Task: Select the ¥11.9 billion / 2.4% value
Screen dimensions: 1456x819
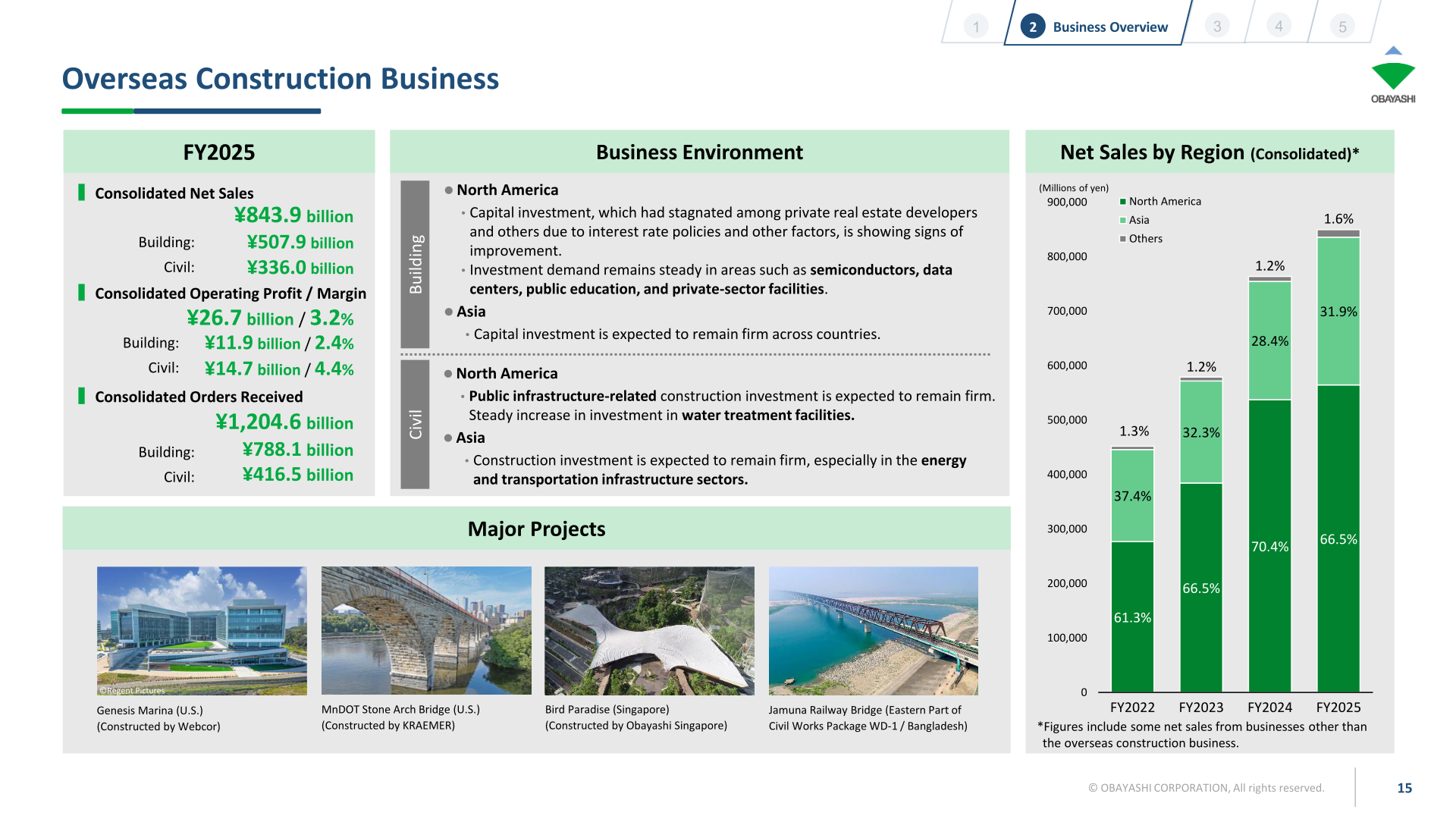Action: pyautogui.click(x=279, y=343)
